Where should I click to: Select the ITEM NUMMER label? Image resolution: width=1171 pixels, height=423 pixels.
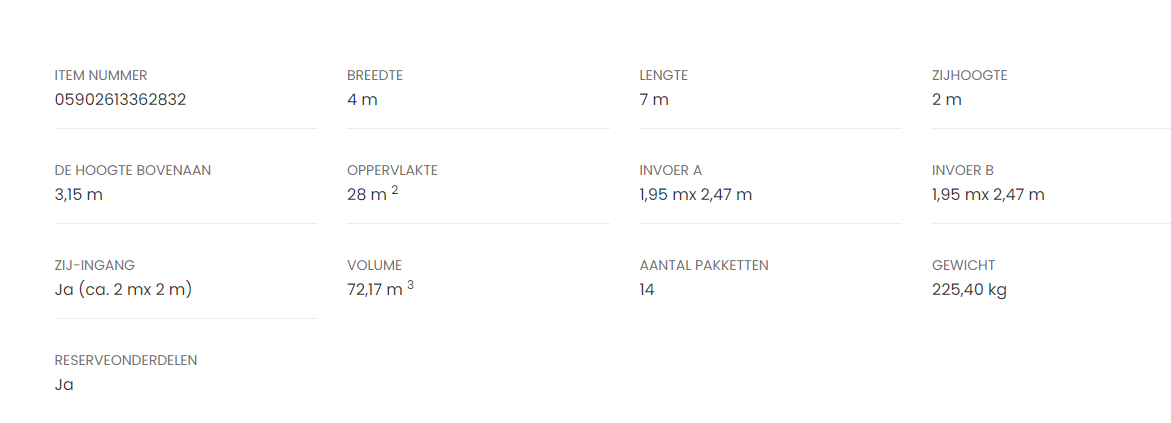(101, 75)
